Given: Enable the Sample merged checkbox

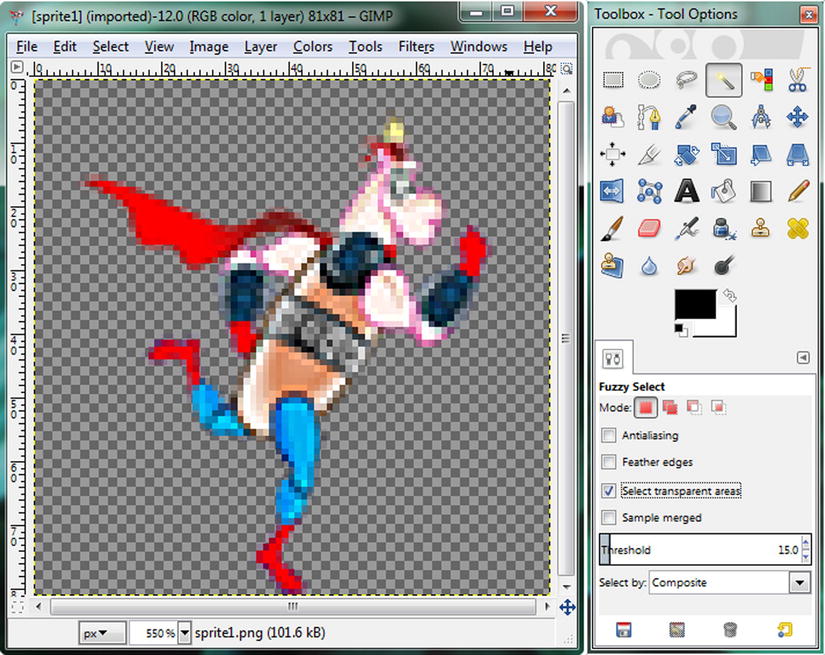Looking at the screenshot, I should (609, 517).
